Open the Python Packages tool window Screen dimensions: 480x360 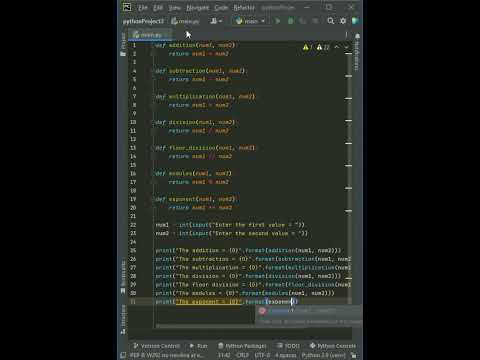(242, 346)
